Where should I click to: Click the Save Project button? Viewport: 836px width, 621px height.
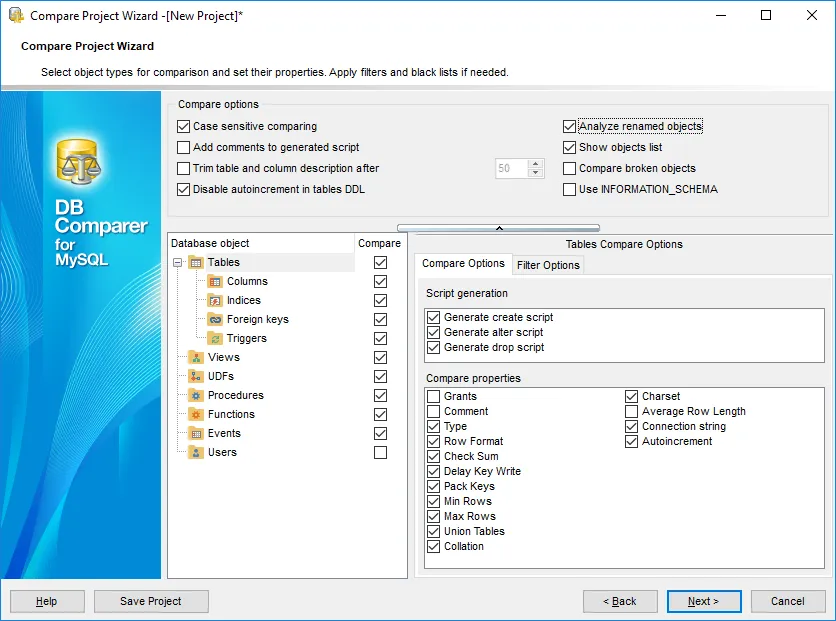tap(151, 601)
